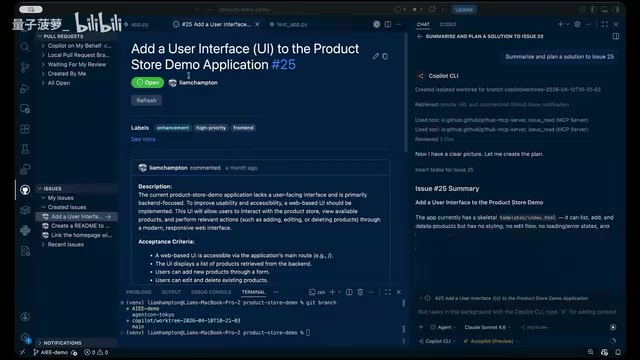Open the Accounts icon in the activity bar

pyautogui.click(x=25, y=317)
